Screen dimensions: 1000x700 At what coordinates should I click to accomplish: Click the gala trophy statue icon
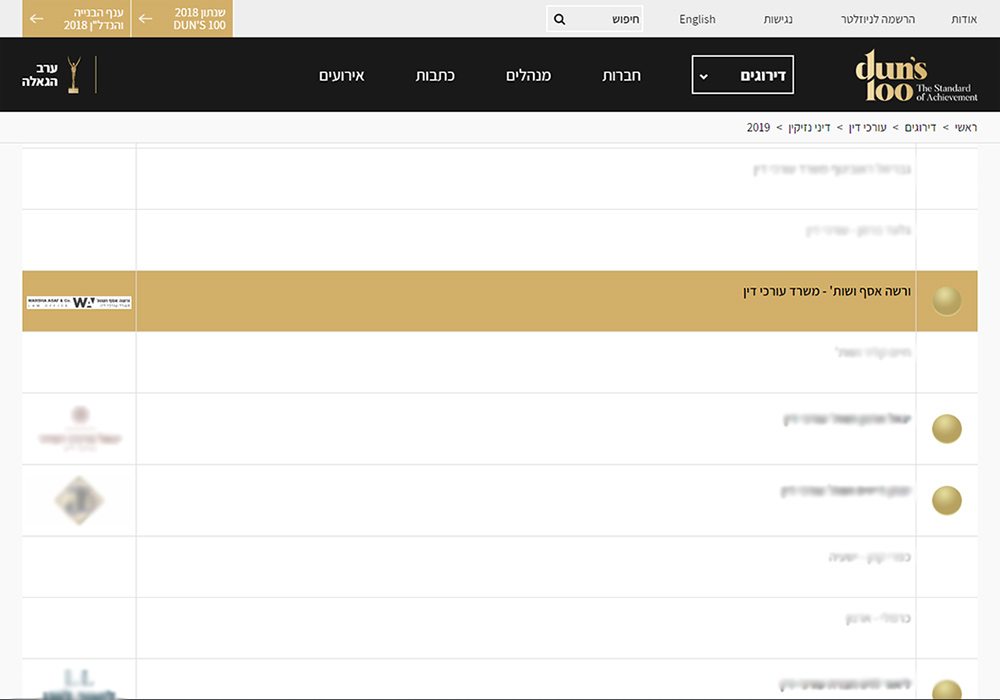pos(74,75)
